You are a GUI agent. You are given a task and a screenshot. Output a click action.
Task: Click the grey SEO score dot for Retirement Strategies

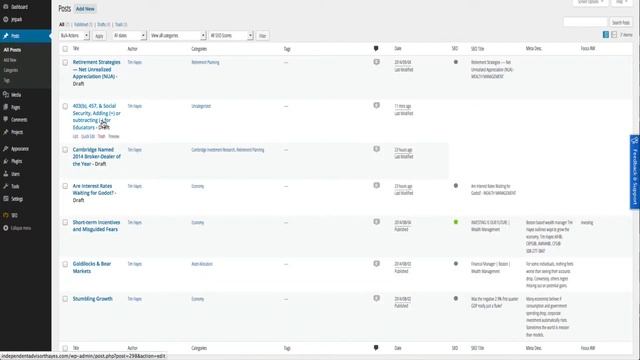point(456,62)
